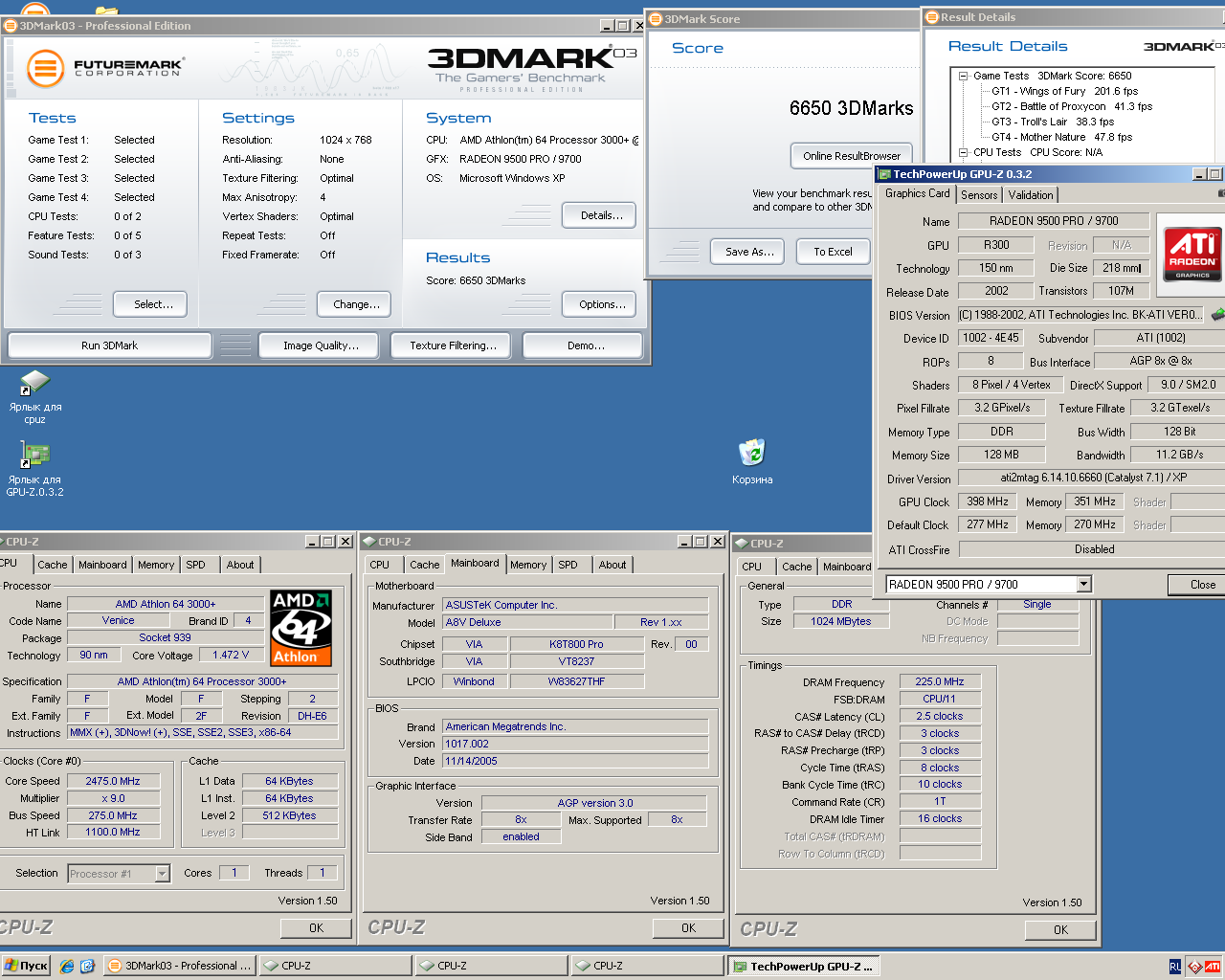
Task: Click the 3DMark03 title bar orange icon
Action: coord(11,26)
